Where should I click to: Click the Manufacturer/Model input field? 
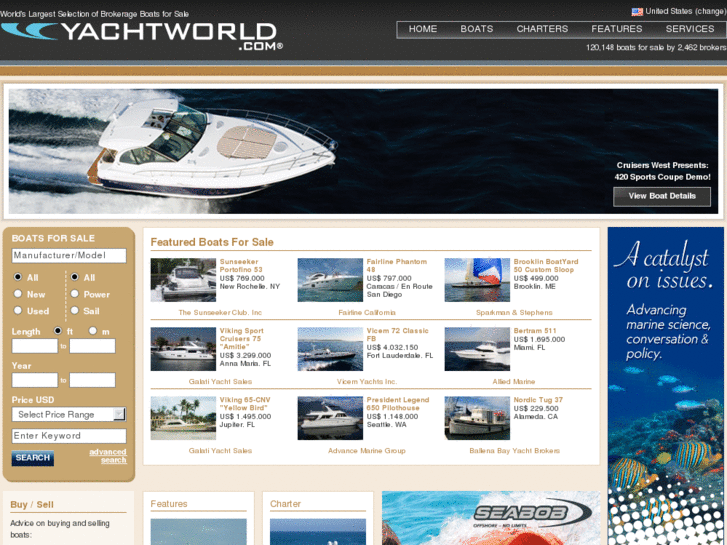click(x=69, y=256)
